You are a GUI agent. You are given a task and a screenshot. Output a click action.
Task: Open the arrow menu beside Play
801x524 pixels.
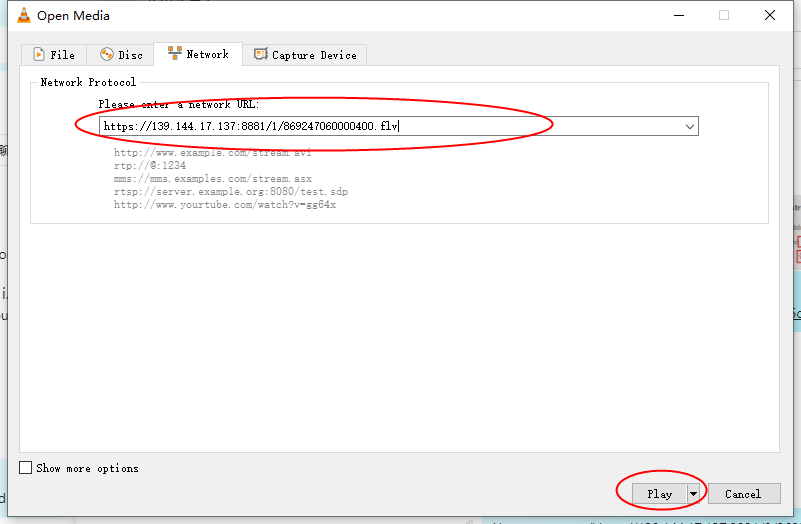tap(692, 494)
